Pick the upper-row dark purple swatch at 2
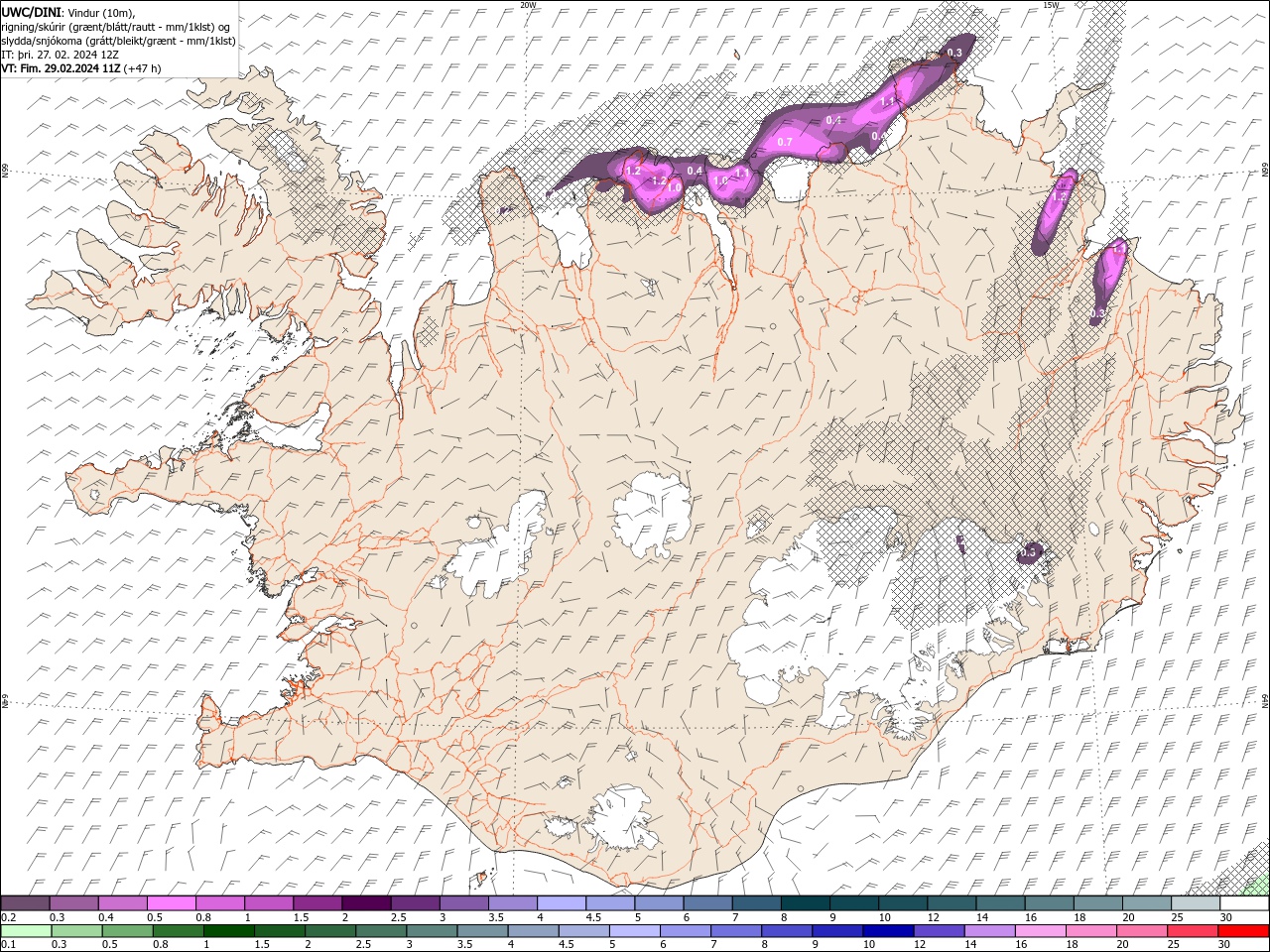This screenshot has width=1270, height=952. (x=365, y=903)
